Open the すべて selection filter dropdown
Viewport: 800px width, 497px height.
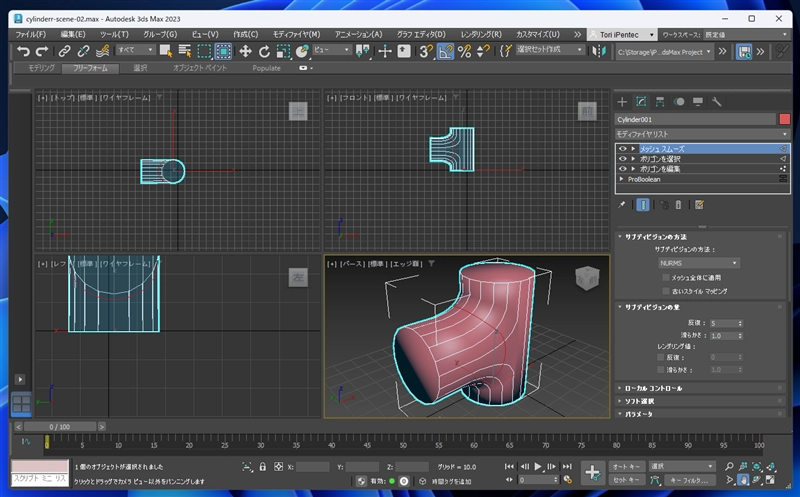point(135,50)
